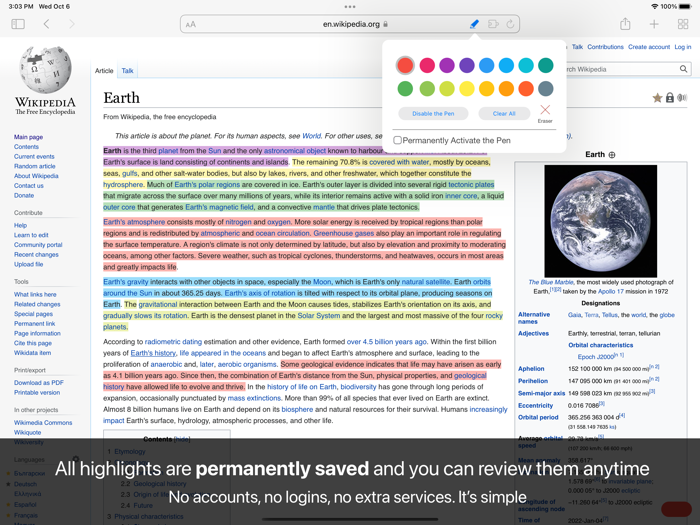Viewport: 700px width, 525px height.
Task: Click the Wikipedia globe logo
Action: [45, 70]
